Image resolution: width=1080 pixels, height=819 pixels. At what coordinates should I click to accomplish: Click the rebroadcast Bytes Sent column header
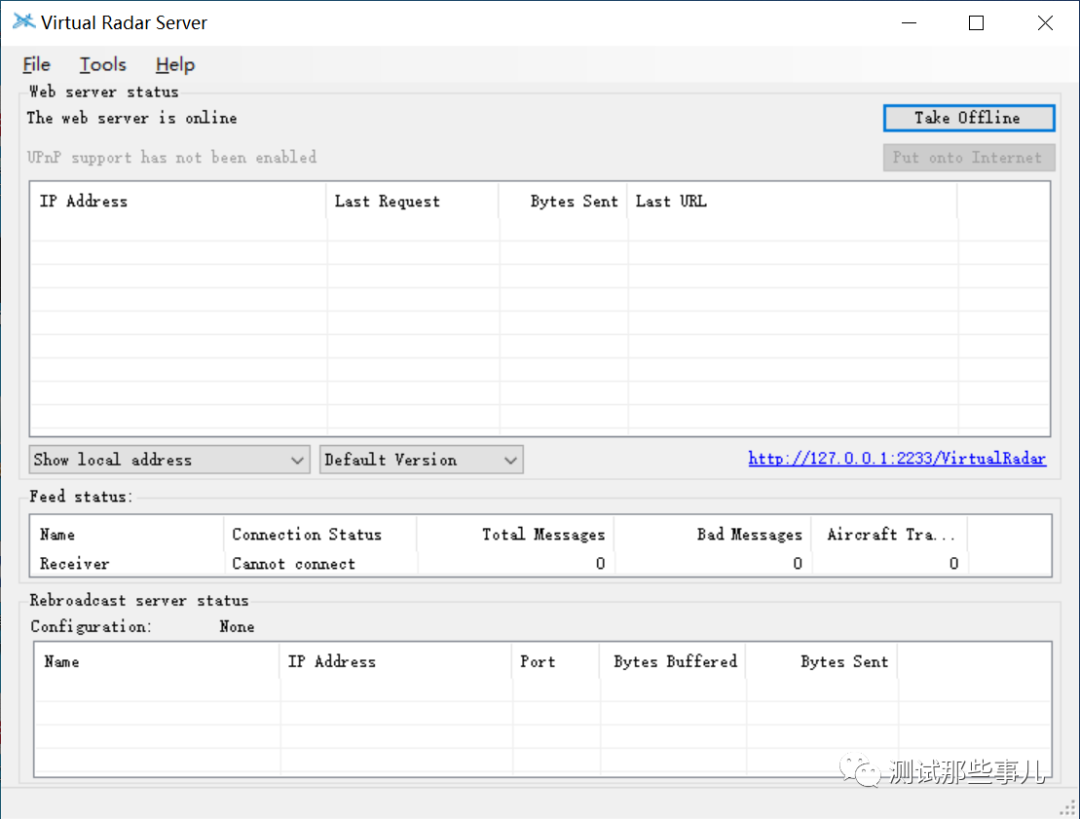click(822, 662)
